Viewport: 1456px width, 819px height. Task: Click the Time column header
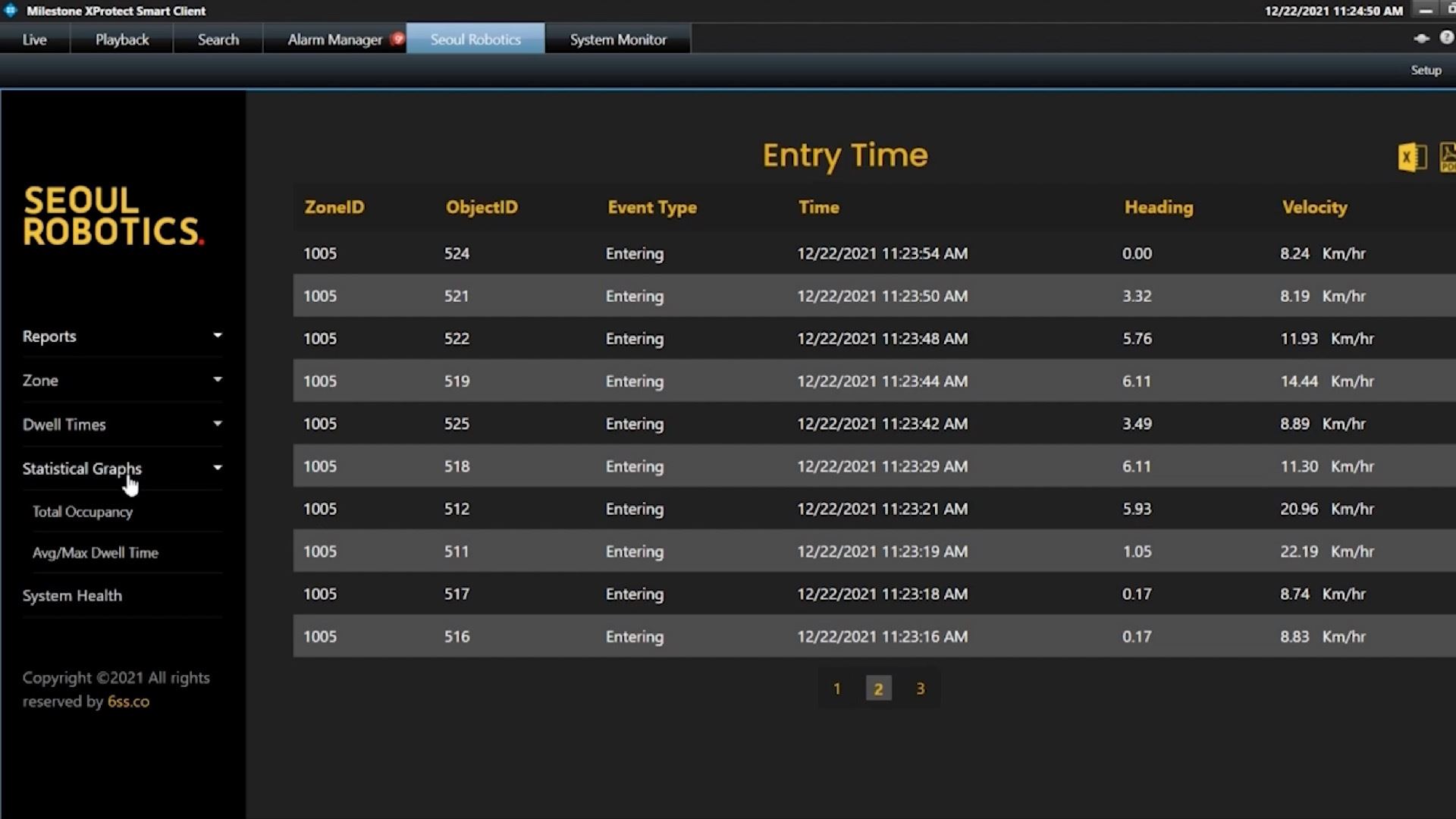pyautogui.click(x=819, y=207)
